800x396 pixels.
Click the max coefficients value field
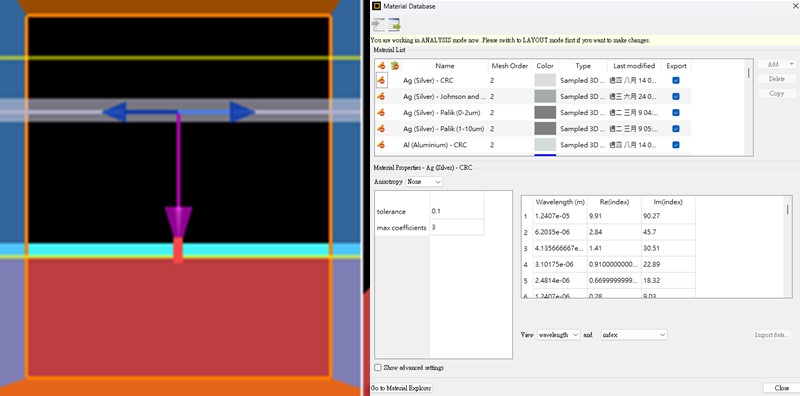pyautogui.click(x=457, y=228)
